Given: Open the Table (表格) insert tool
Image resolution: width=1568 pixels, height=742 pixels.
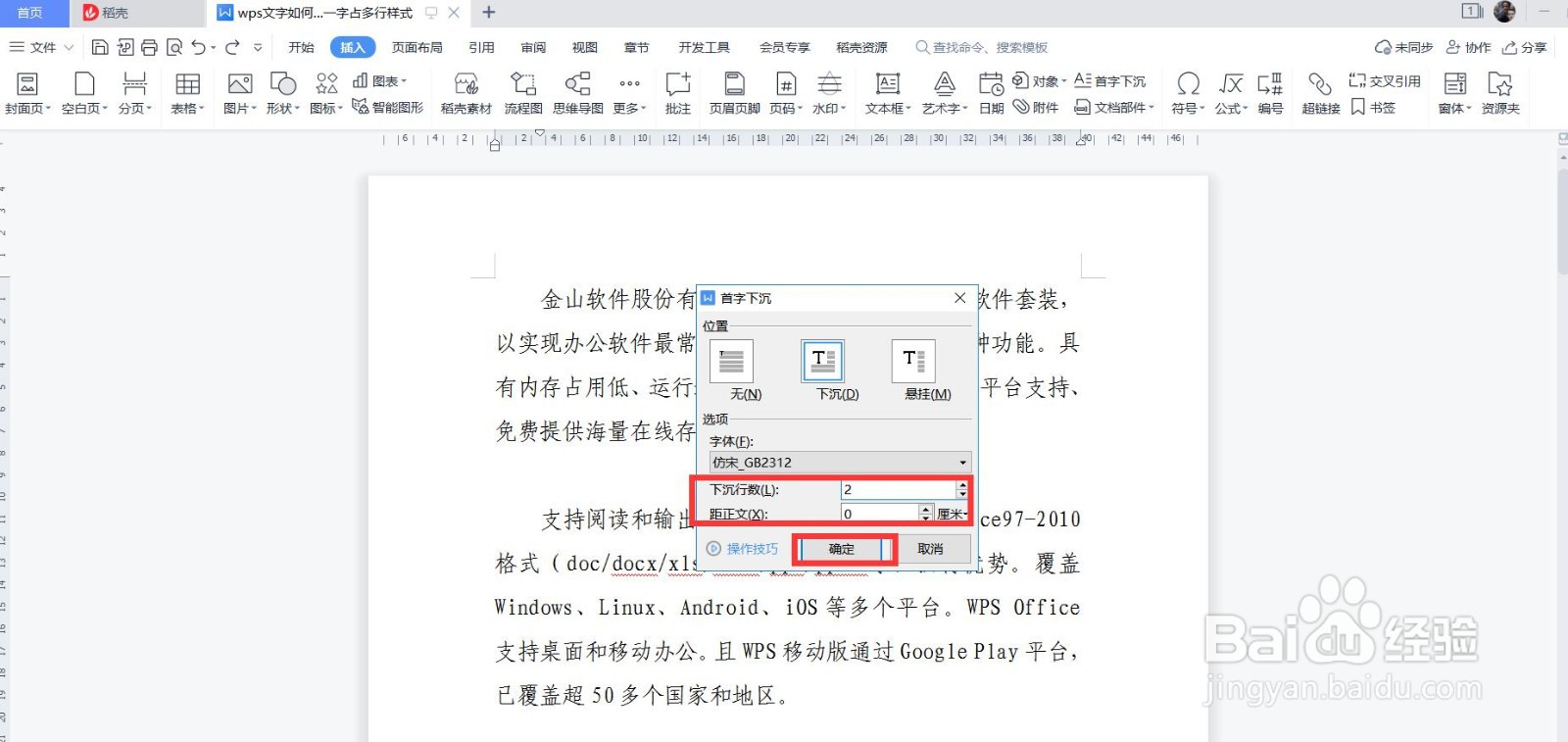Looking at the screenshot, I should click(187, 93).
